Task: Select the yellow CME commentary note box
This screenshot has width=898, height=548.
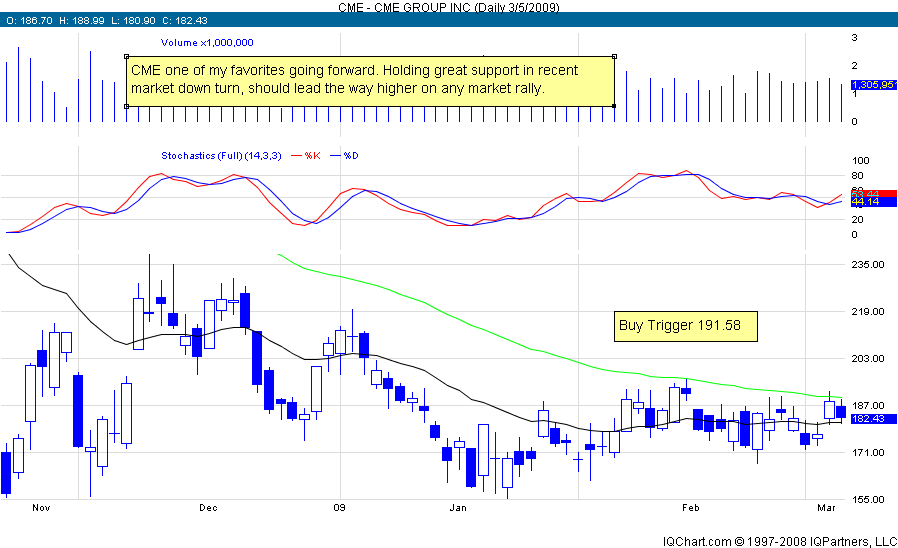Action: [370, 81]
